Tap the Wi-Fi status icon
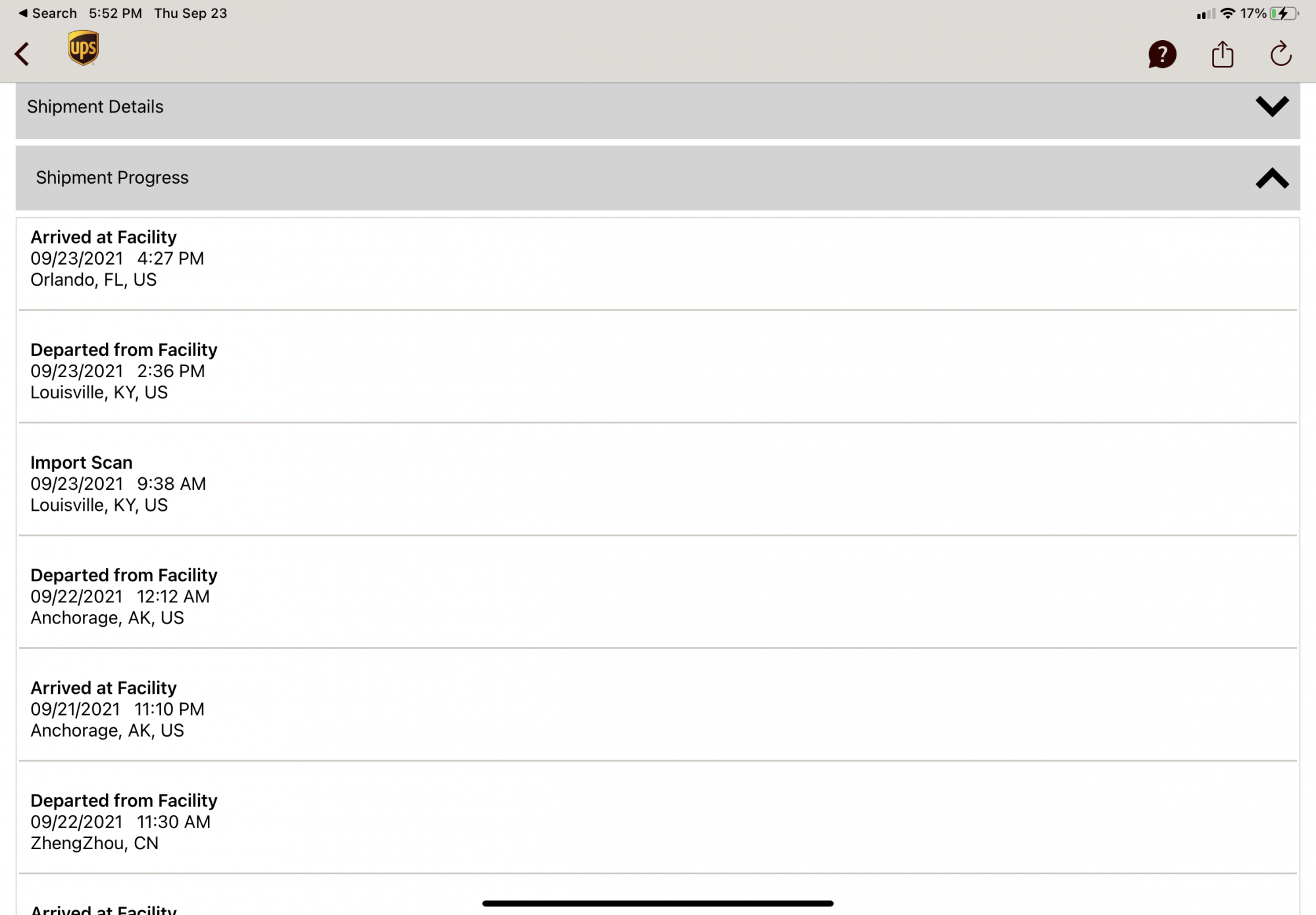 (x=1227, y=13)
